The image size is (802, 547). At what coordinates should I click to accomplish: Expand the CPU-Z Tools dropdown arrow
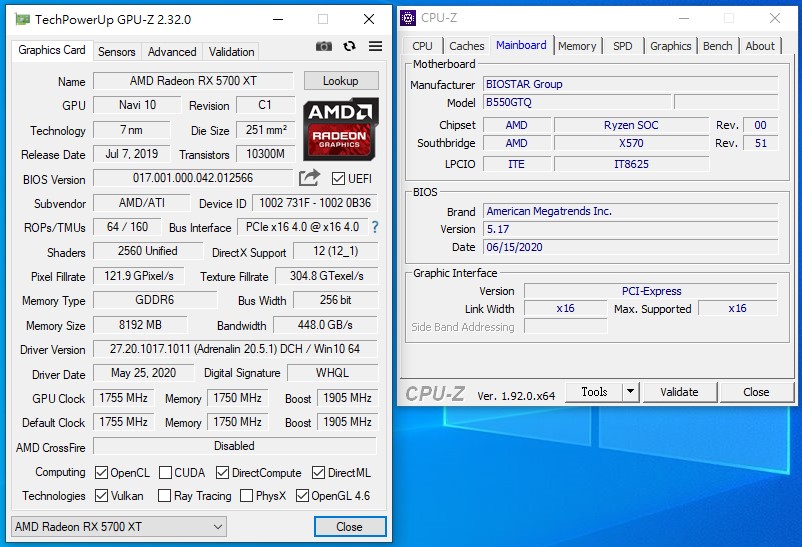click(630, 392)
